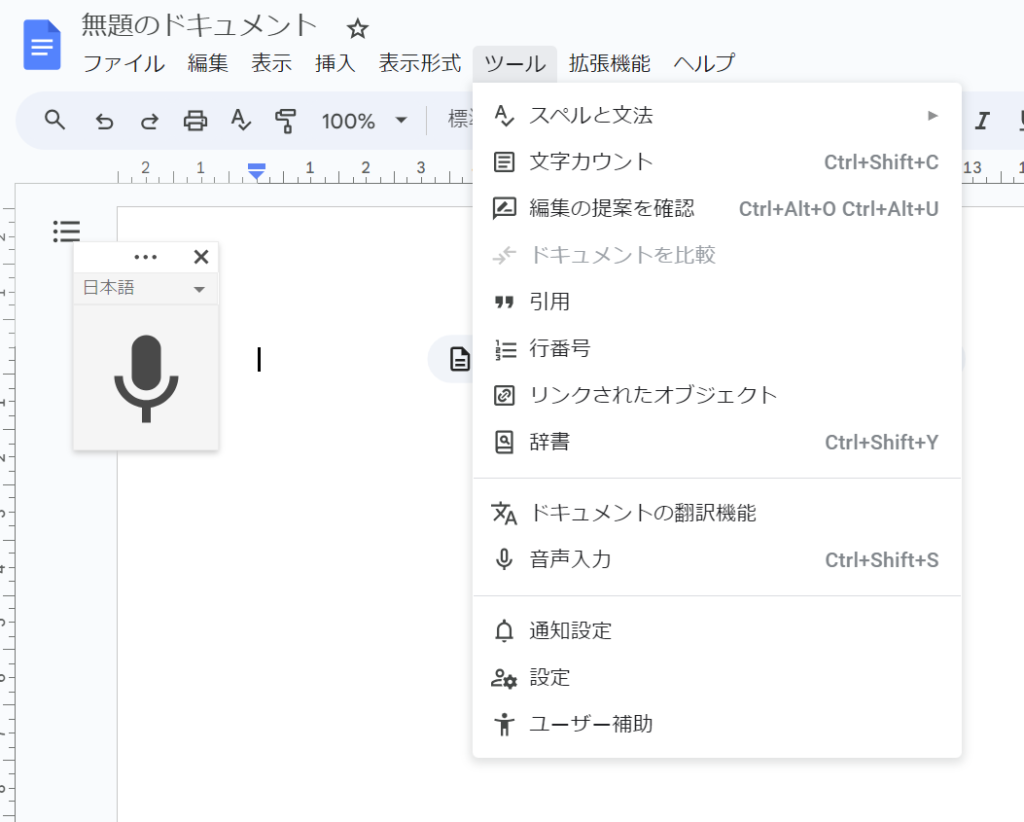Select the paint format roller tool

tap(285, 121)
